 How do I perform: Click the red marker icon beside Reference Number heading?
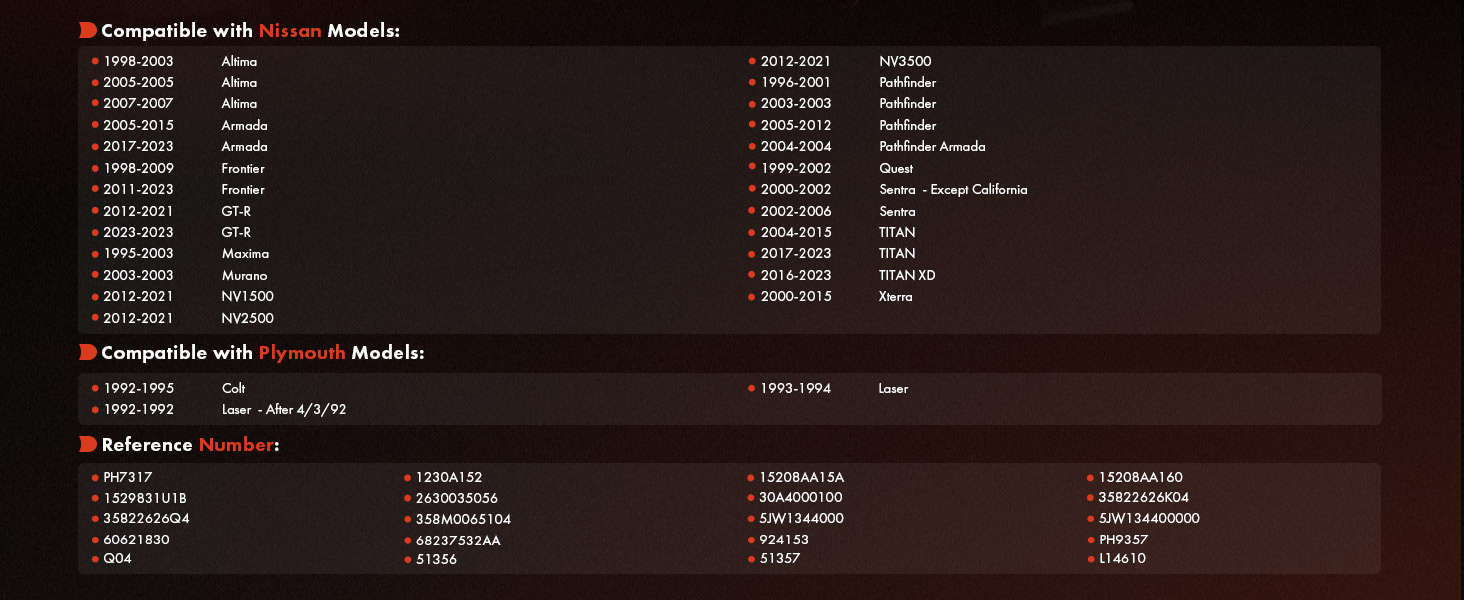[x=88, y=445]
